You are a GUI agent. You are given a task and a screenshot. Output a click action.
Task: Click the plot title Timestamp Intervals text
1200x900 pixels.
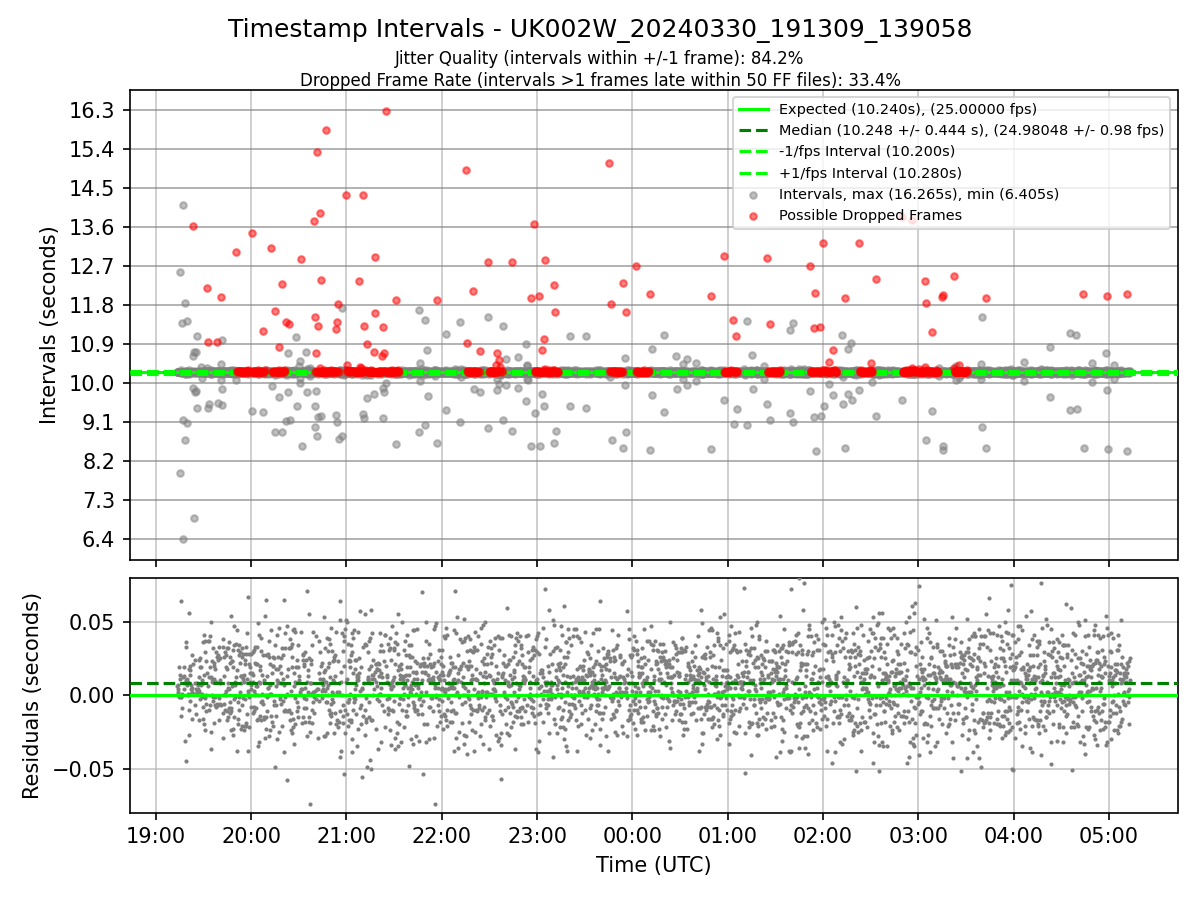pyautogui.click(x=600, y=29)
